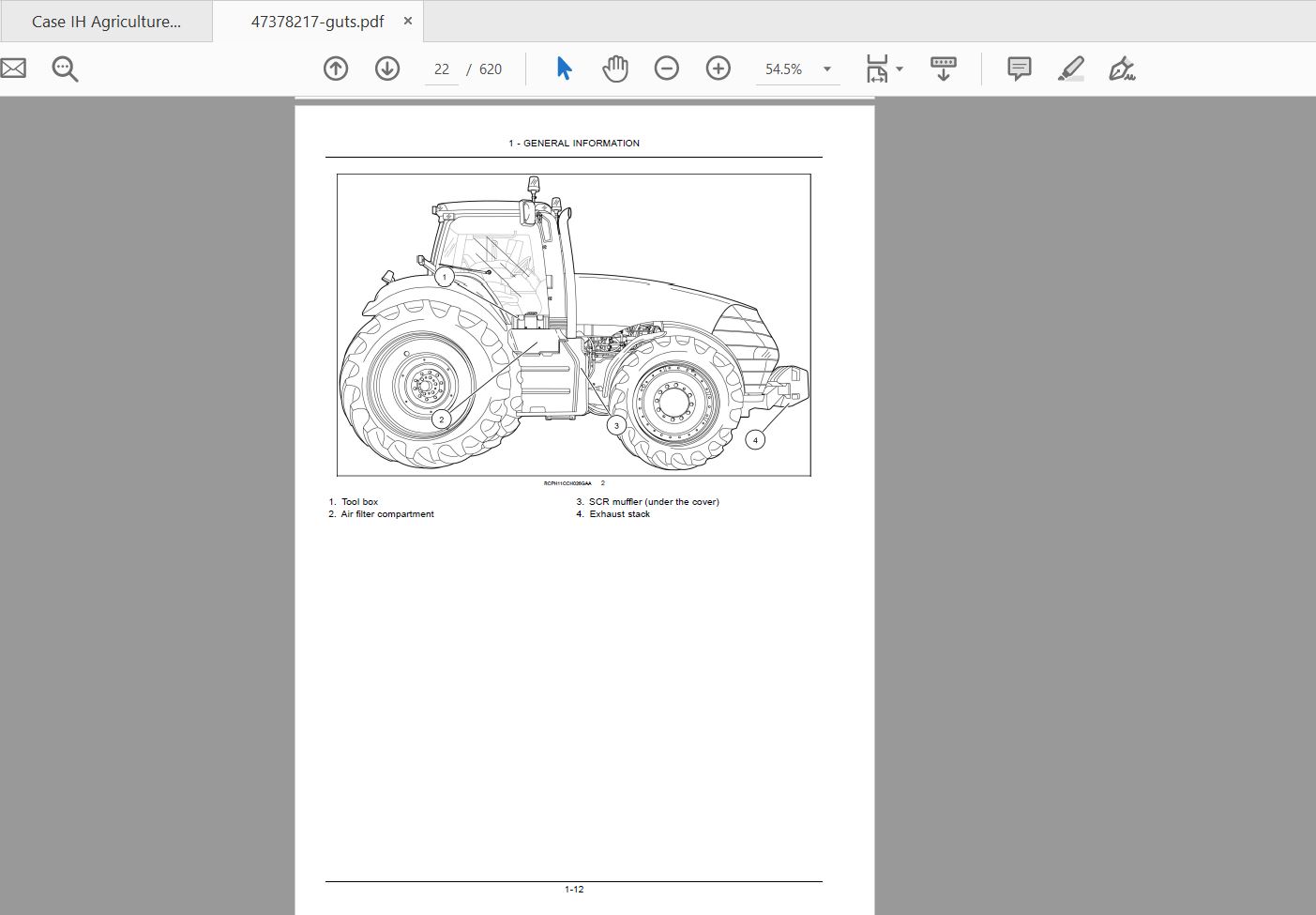The height and width of the screenshot is (915, 1316).
Task: Go to the next page
Action: pyautogui.click(x=386, y=68)
